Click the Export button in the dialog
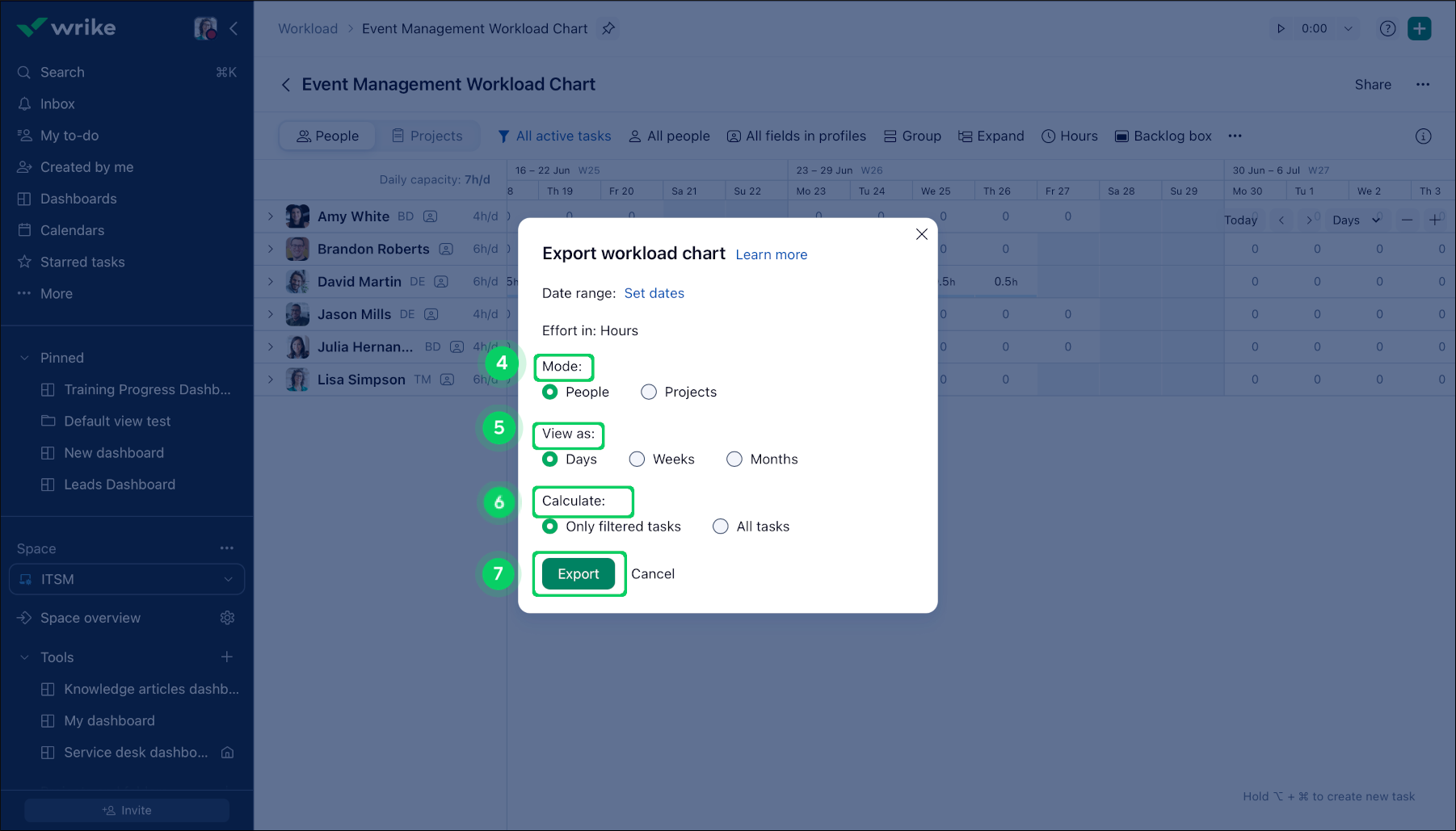 point(579,573)
